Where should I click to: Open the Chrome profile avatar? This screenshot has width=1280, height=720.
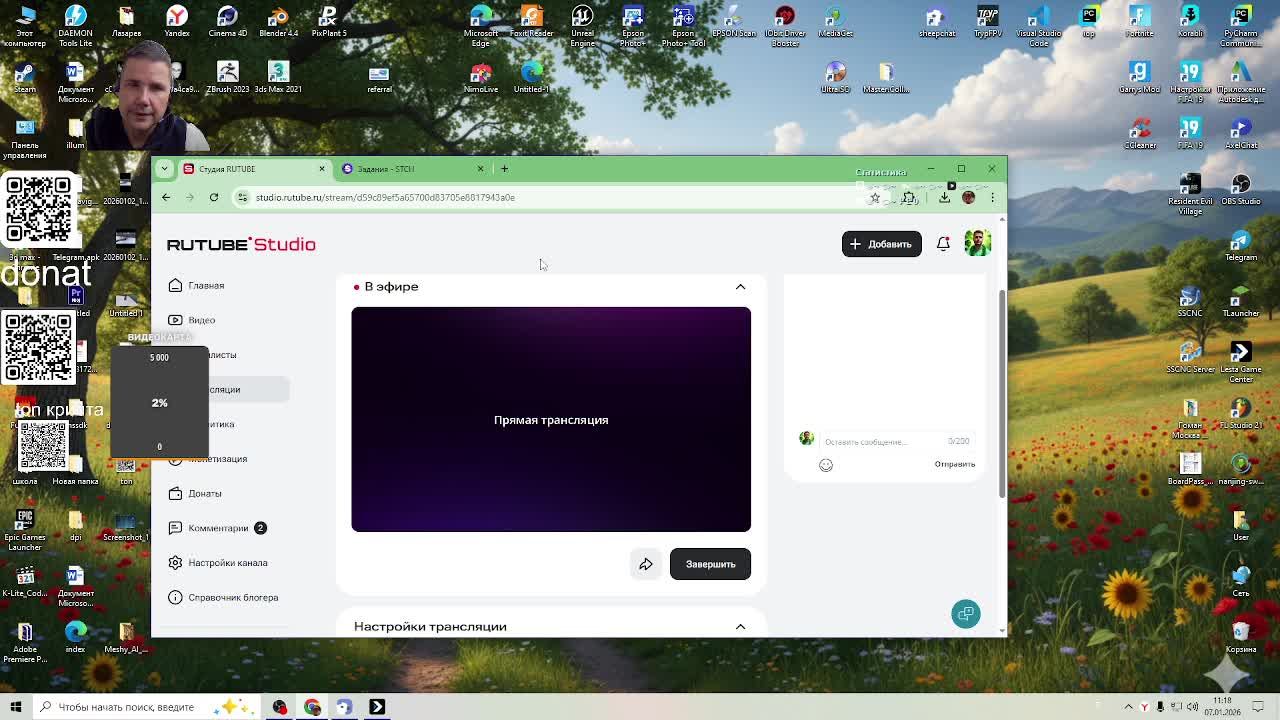click(x=968, y=198)
